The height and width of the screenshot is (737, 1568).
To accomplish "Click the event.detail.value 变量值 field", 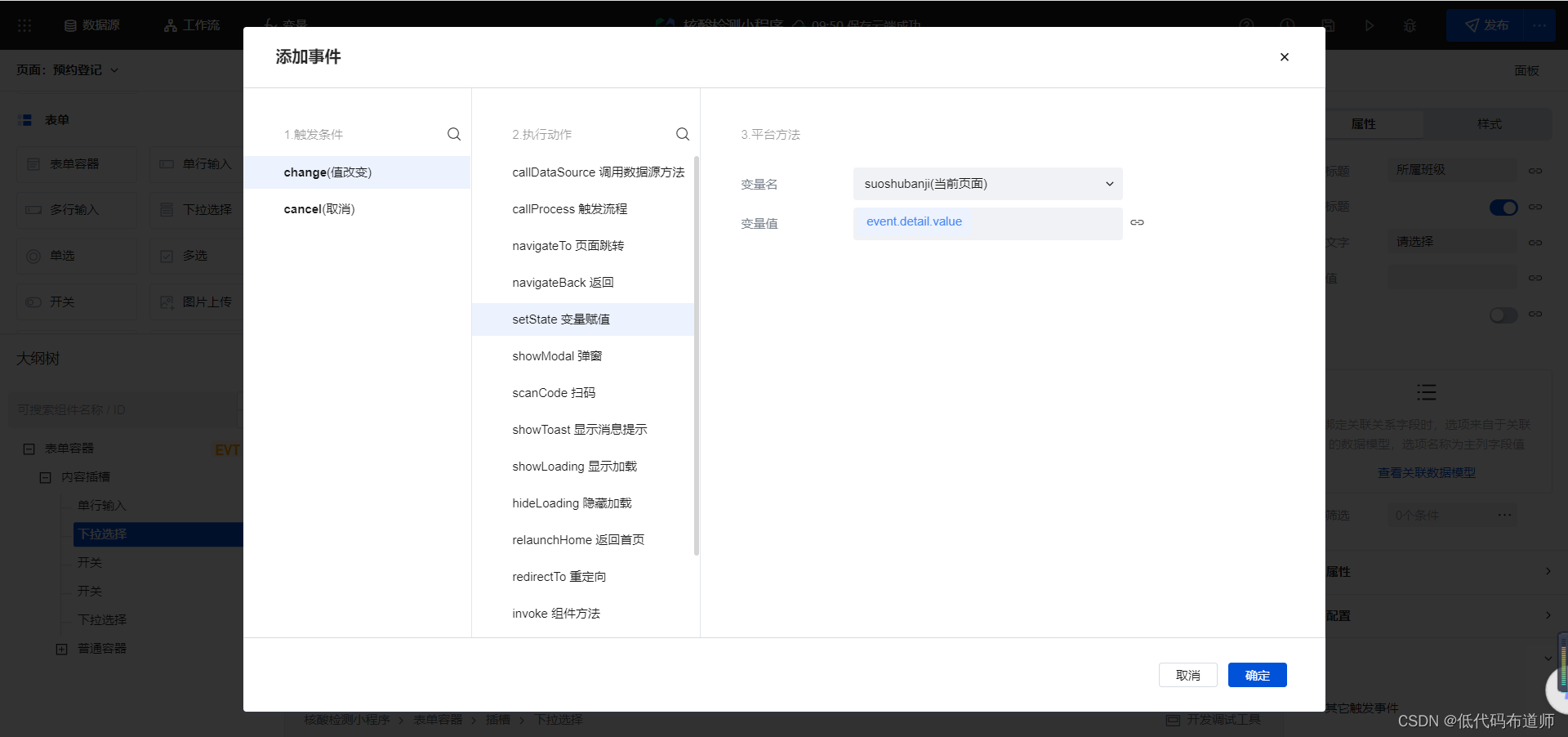I will pyautogui.click(x=988, y=223).
